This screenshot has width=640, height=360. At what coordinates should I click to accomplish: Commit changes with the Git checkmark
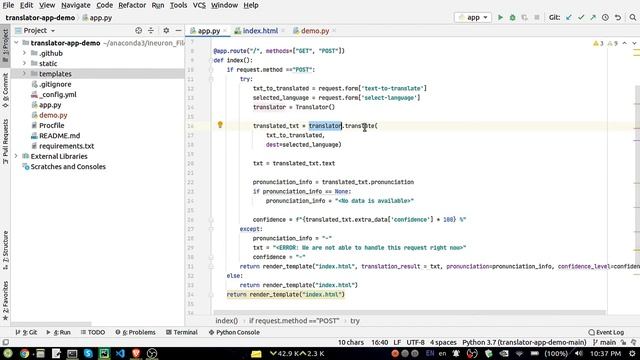581,18
